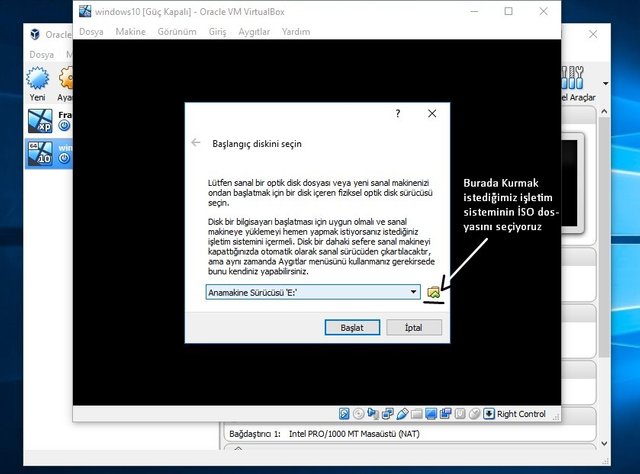Click the video capture status icon
Image resolution: width=640 pixels, height=474 pixels.
pyautogui.click(x=445, y=414)
